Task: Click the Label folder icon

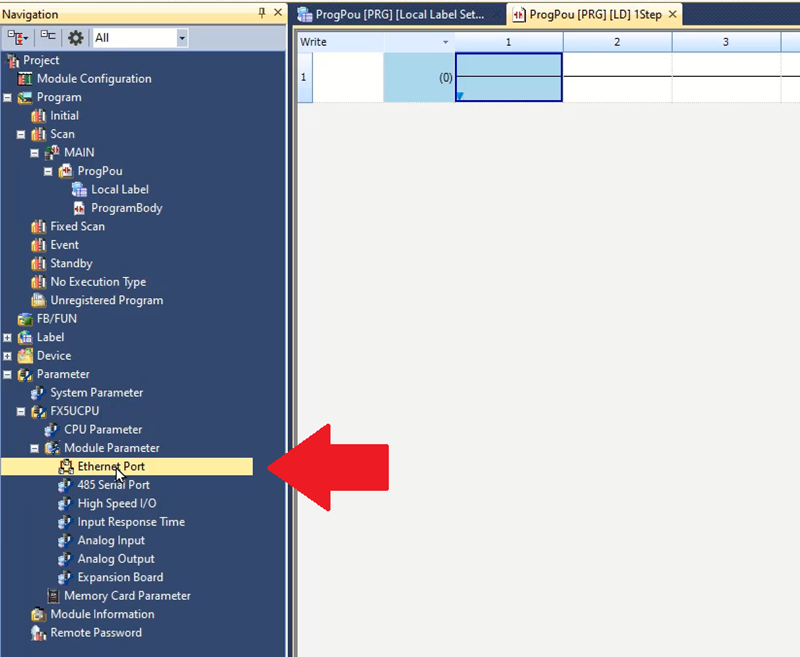Action: pos(24,337)
